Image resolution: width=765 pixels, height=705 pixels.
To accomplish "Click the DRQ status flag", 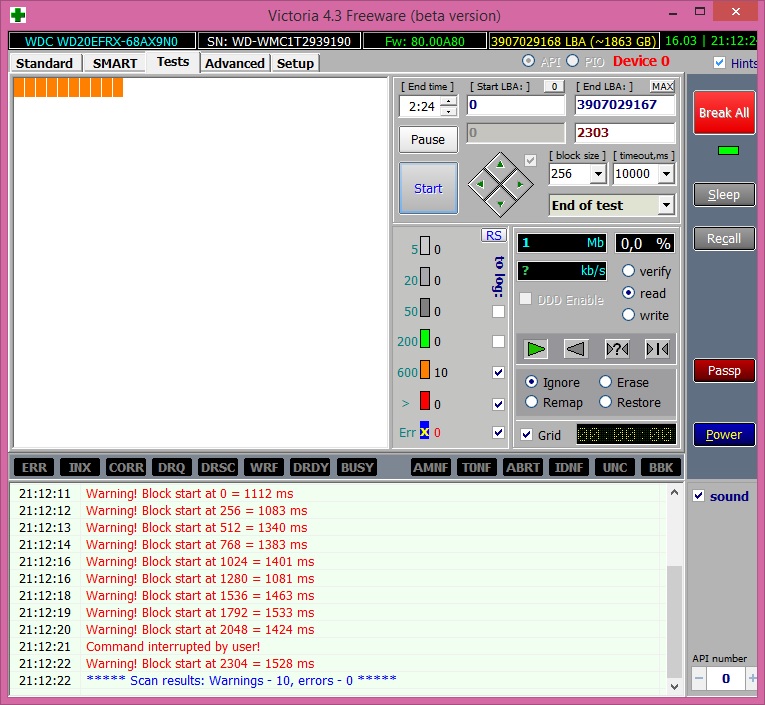I will pyautogui.click(x=172, y=468).
